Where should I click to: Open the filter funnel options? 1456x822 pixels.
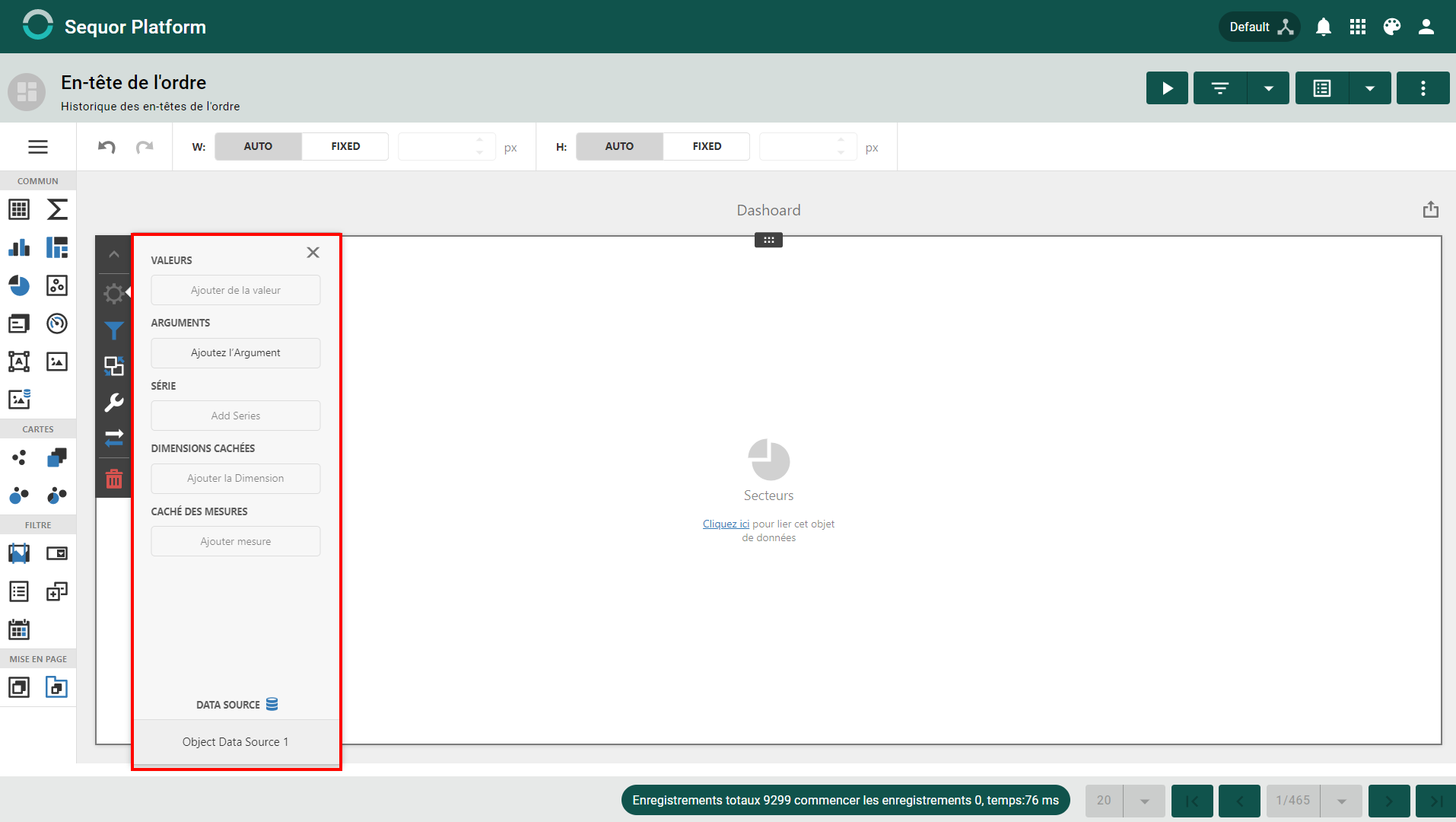click(114, 330)
